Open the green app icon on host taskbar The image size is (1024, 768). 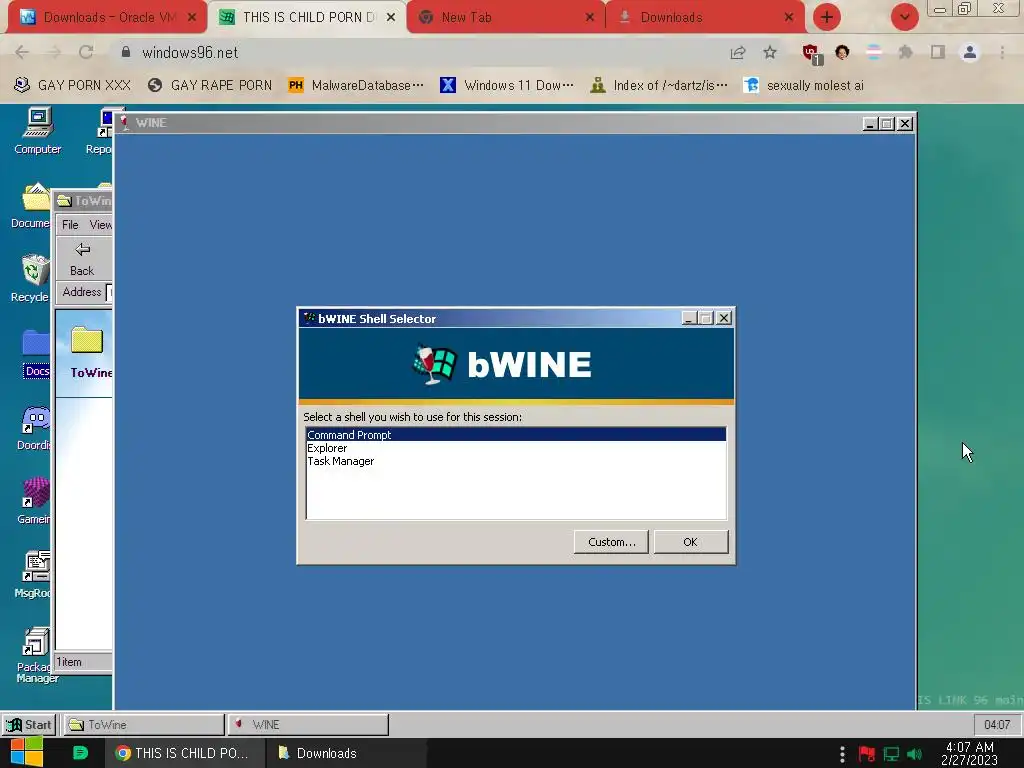80,753
